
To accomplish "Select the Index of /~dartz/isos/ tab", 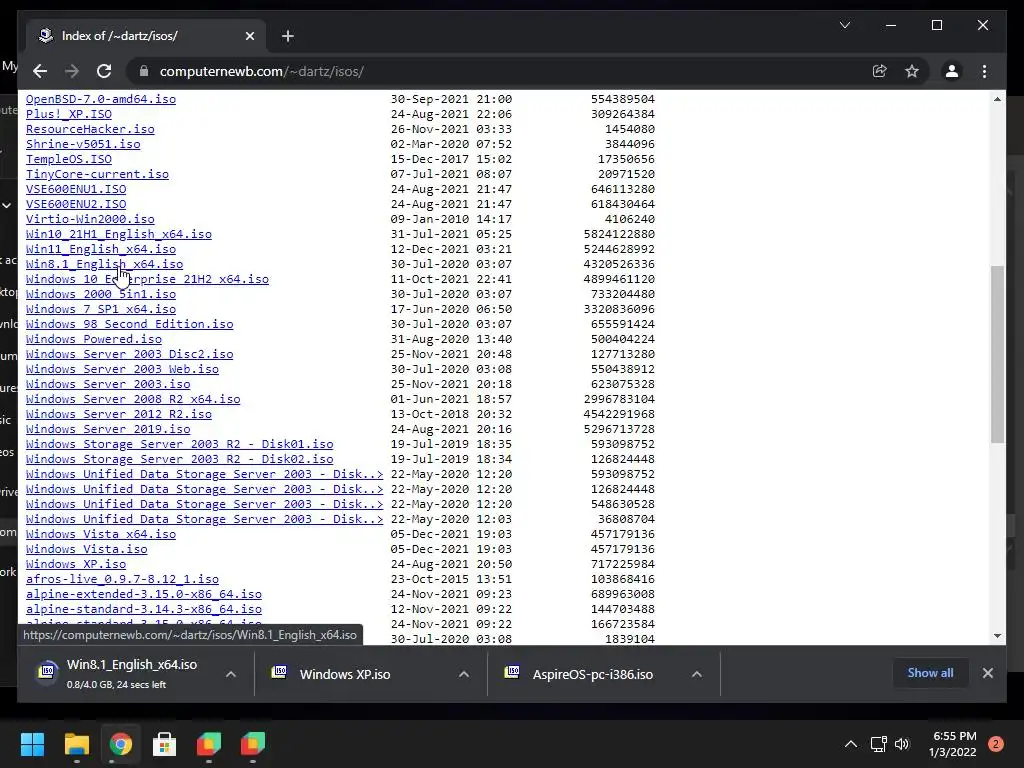I will [x=146, y=35].
